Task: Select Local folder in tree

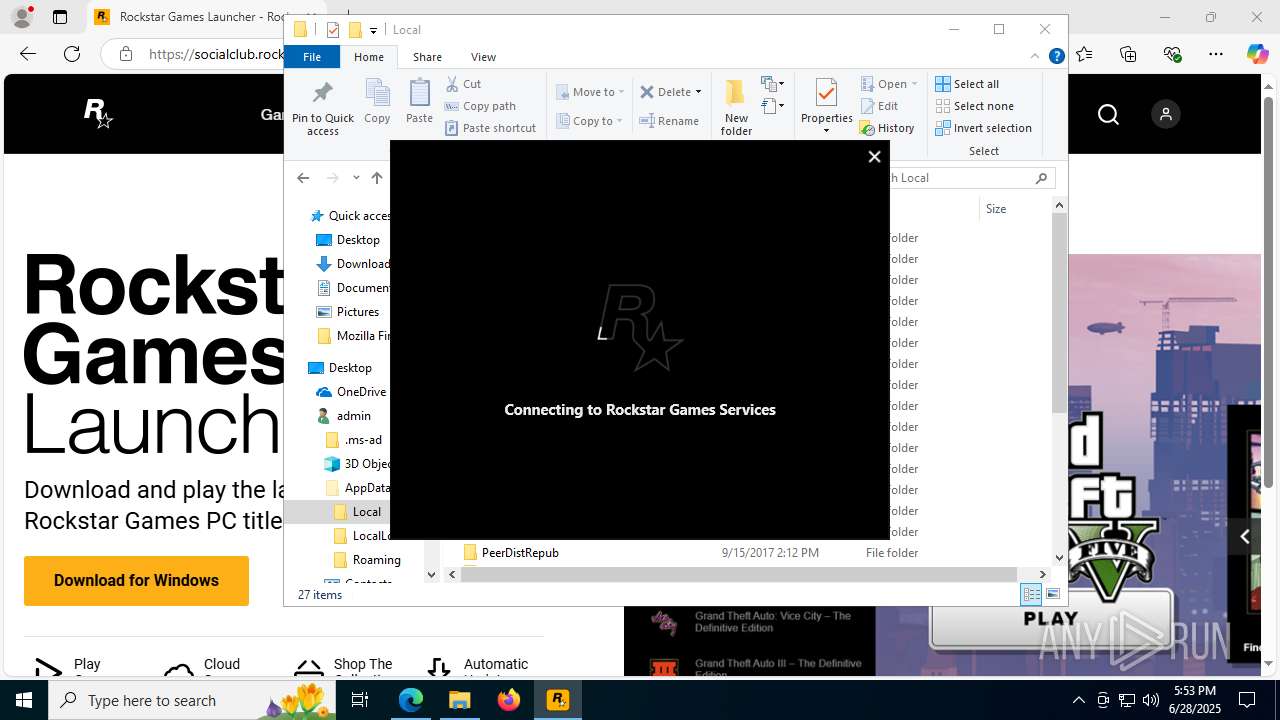Action: coord(357,512)
